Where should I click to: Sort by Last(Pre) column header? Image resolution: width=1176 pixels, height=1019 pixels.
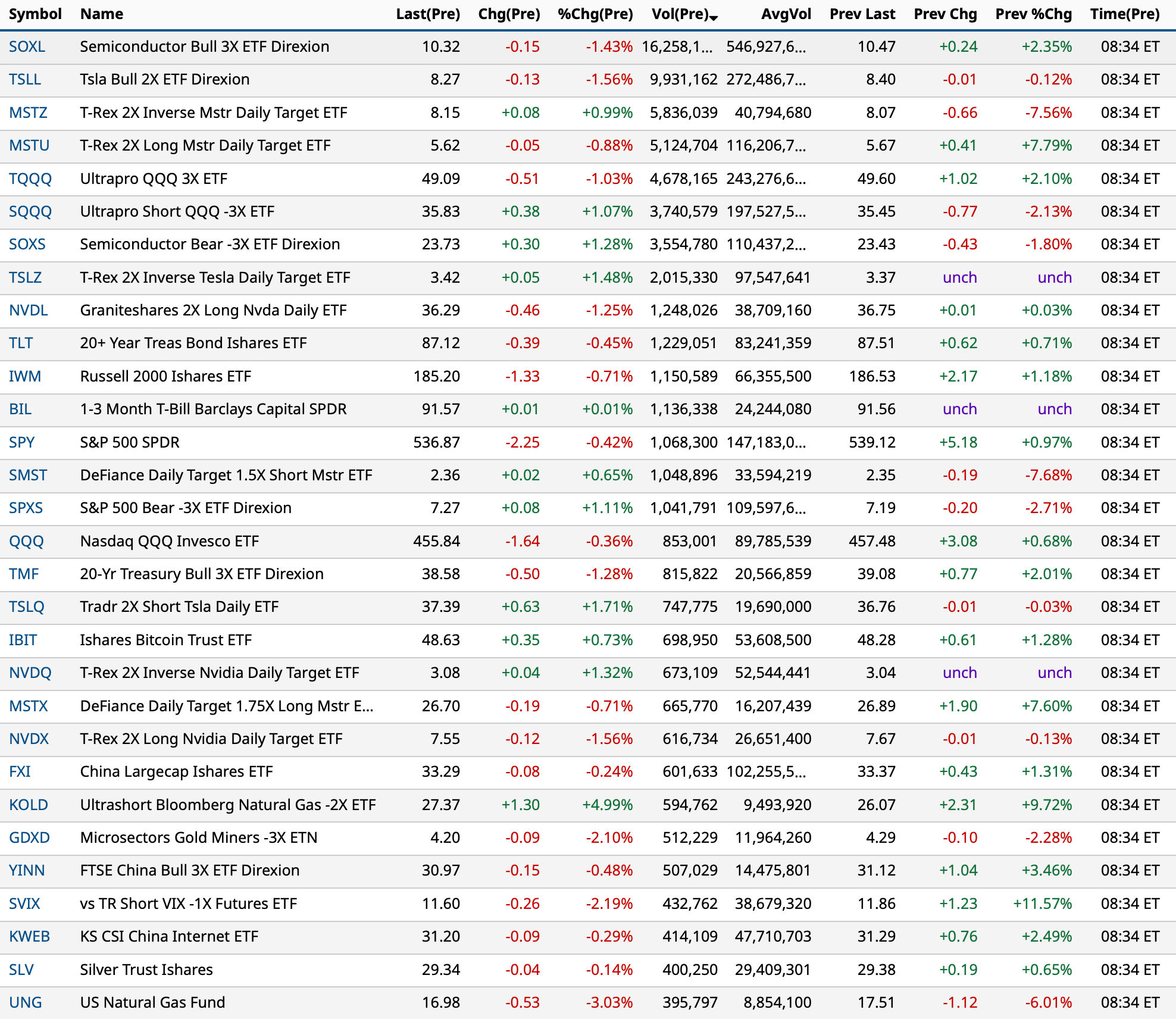(x=428, y=14)
